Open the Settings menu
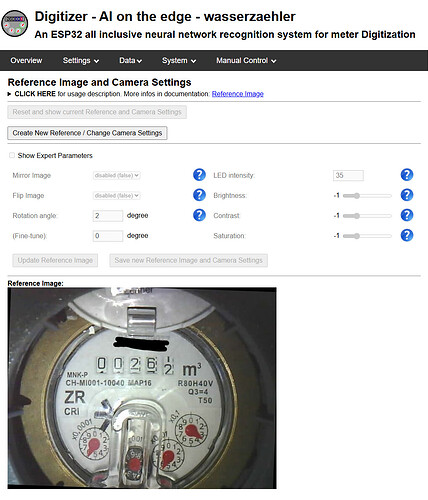 81,61
